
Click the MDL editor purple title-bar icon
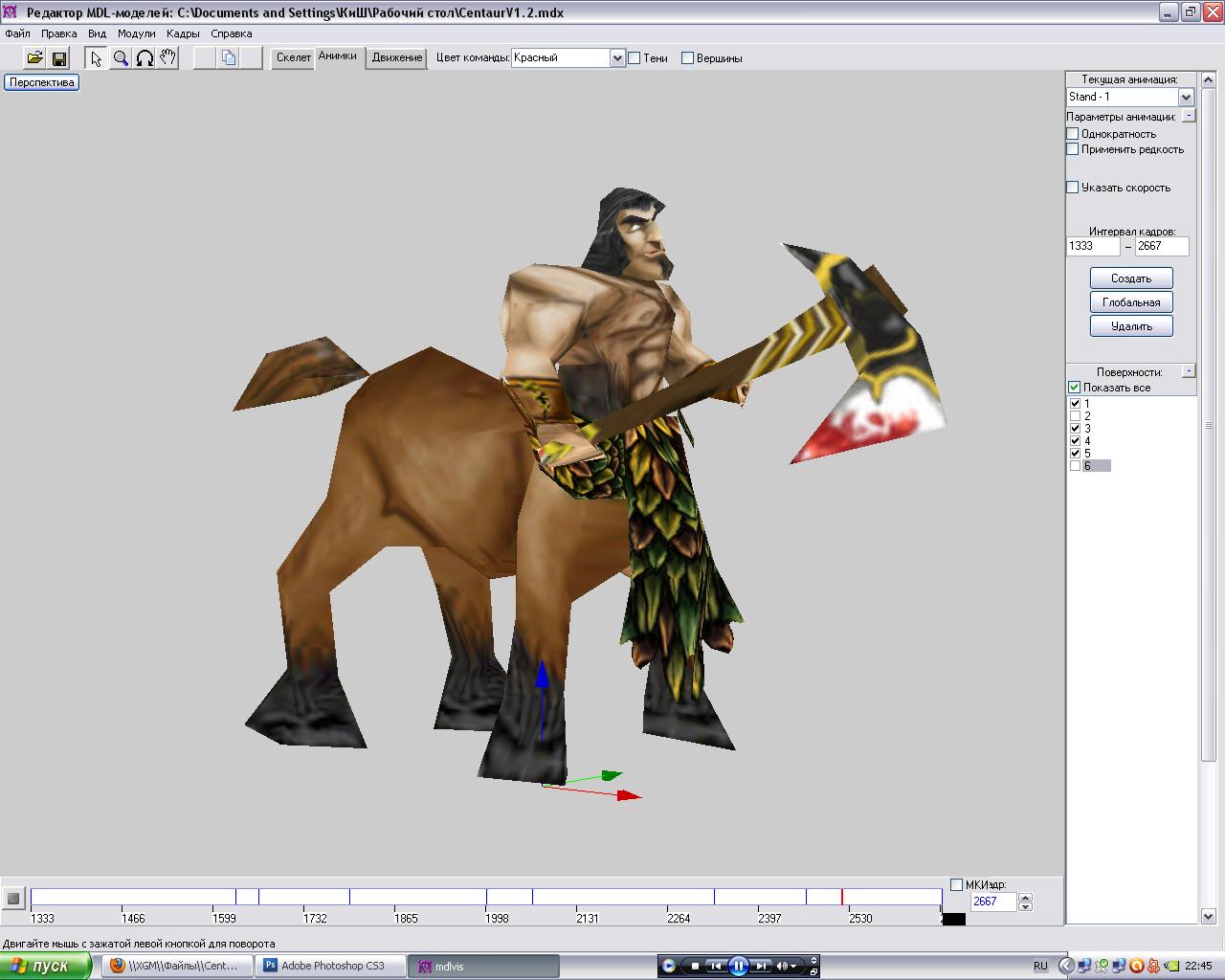point(12,12)
